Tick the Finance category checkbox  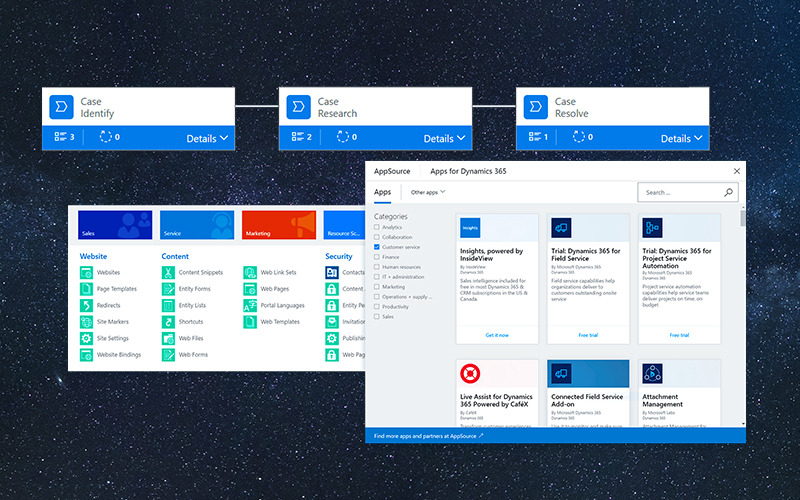(377, 257)
